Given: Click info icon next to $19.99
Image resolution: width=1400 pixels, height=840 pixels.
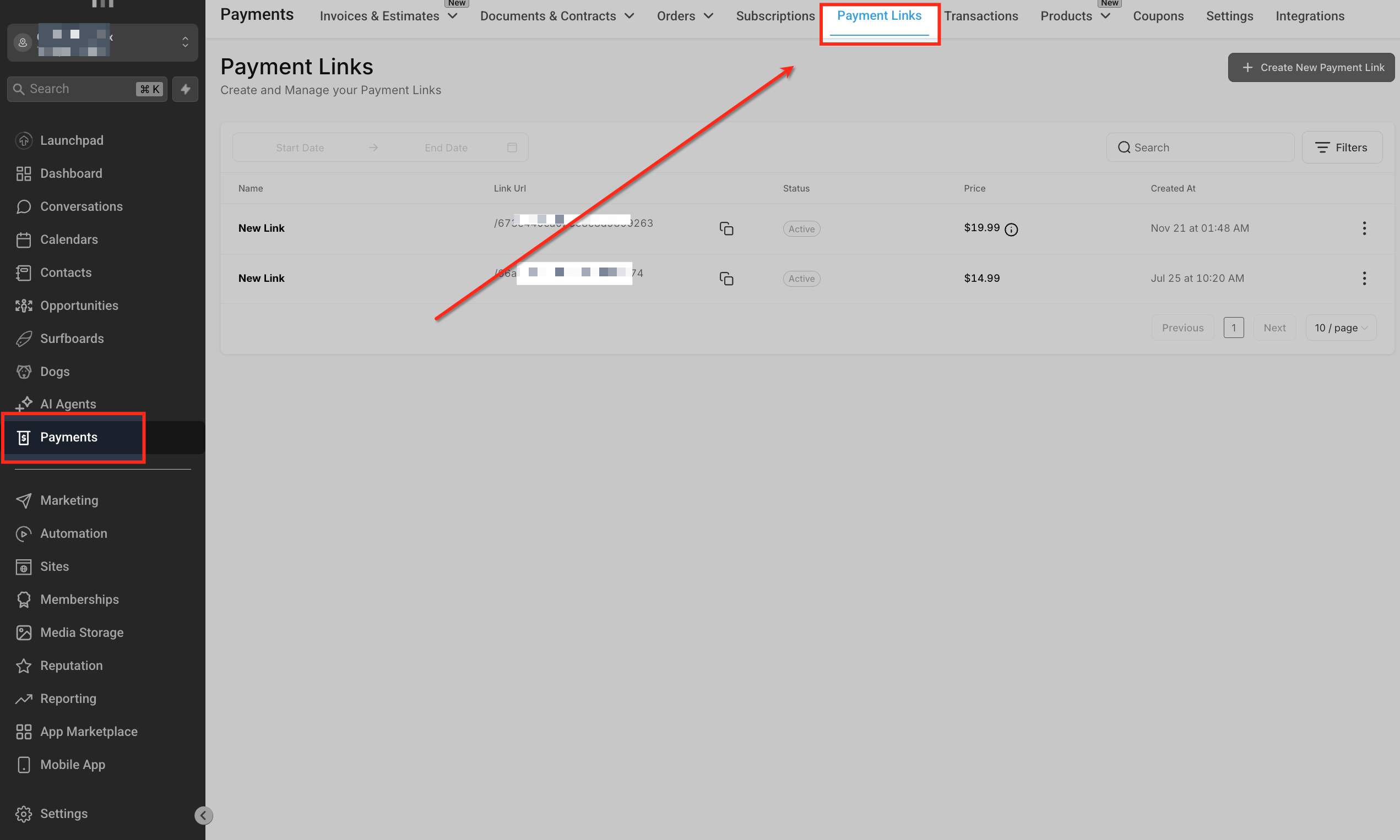Looking at the screenshot, I should tap(1011, 229).
